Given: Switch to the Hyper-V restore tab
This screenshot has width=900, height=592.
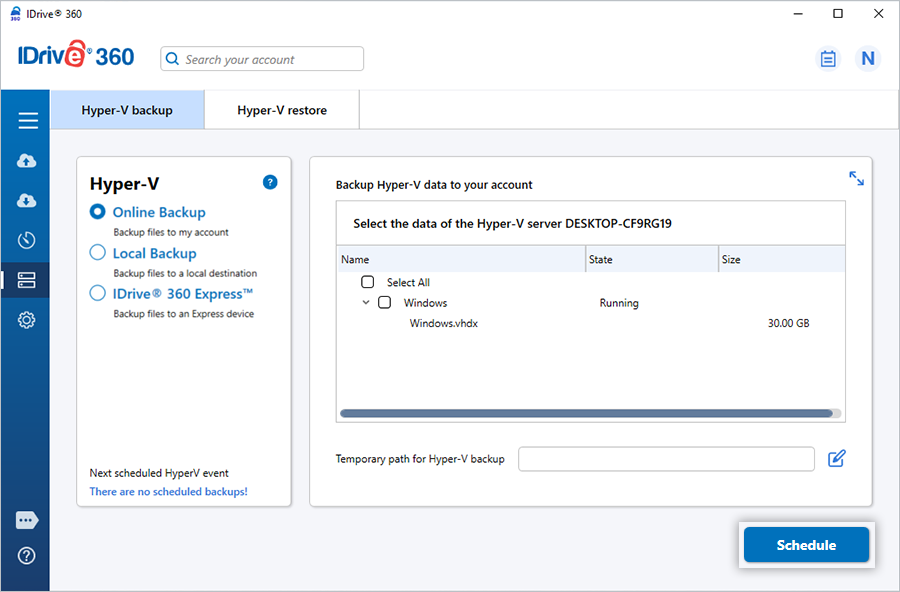Looking at the screenshot, I should pos(282,110).
